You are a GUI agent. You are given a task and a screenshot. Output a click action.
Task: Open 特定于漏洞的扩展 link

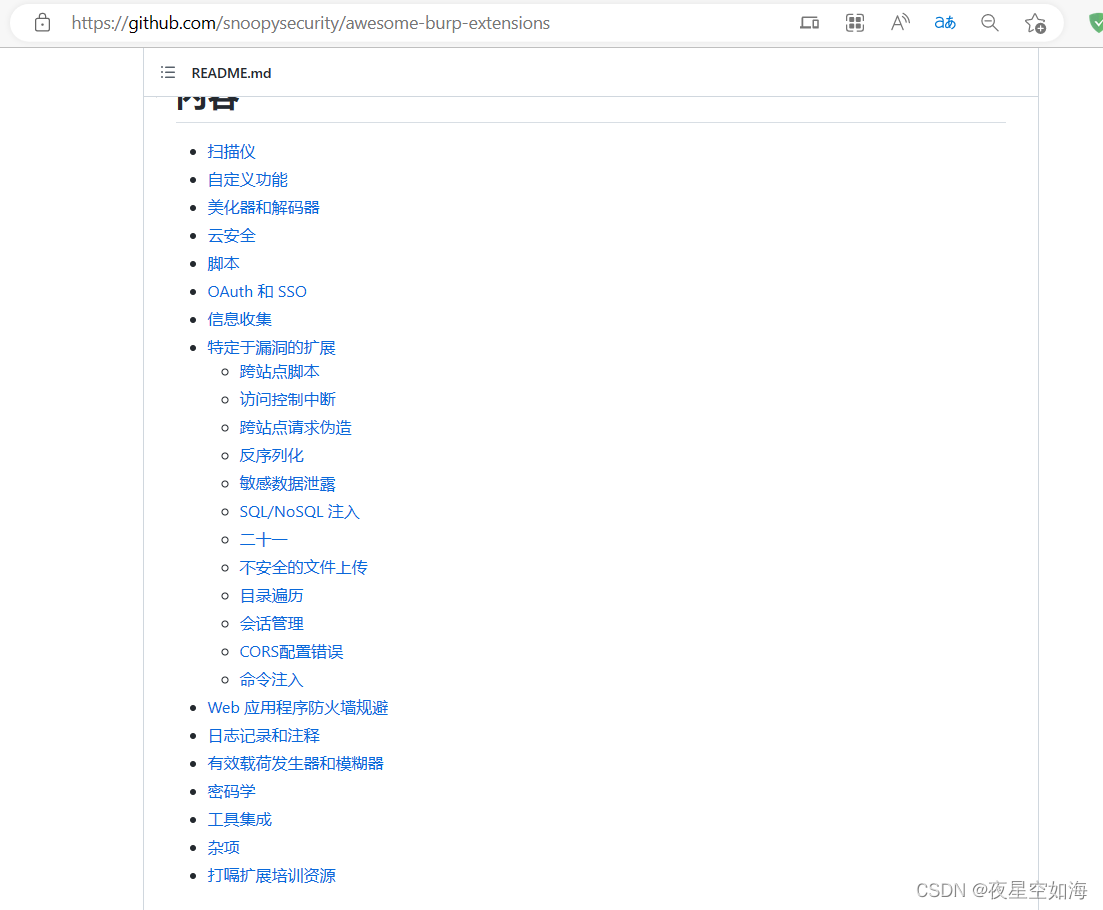(x=272, y=347)
